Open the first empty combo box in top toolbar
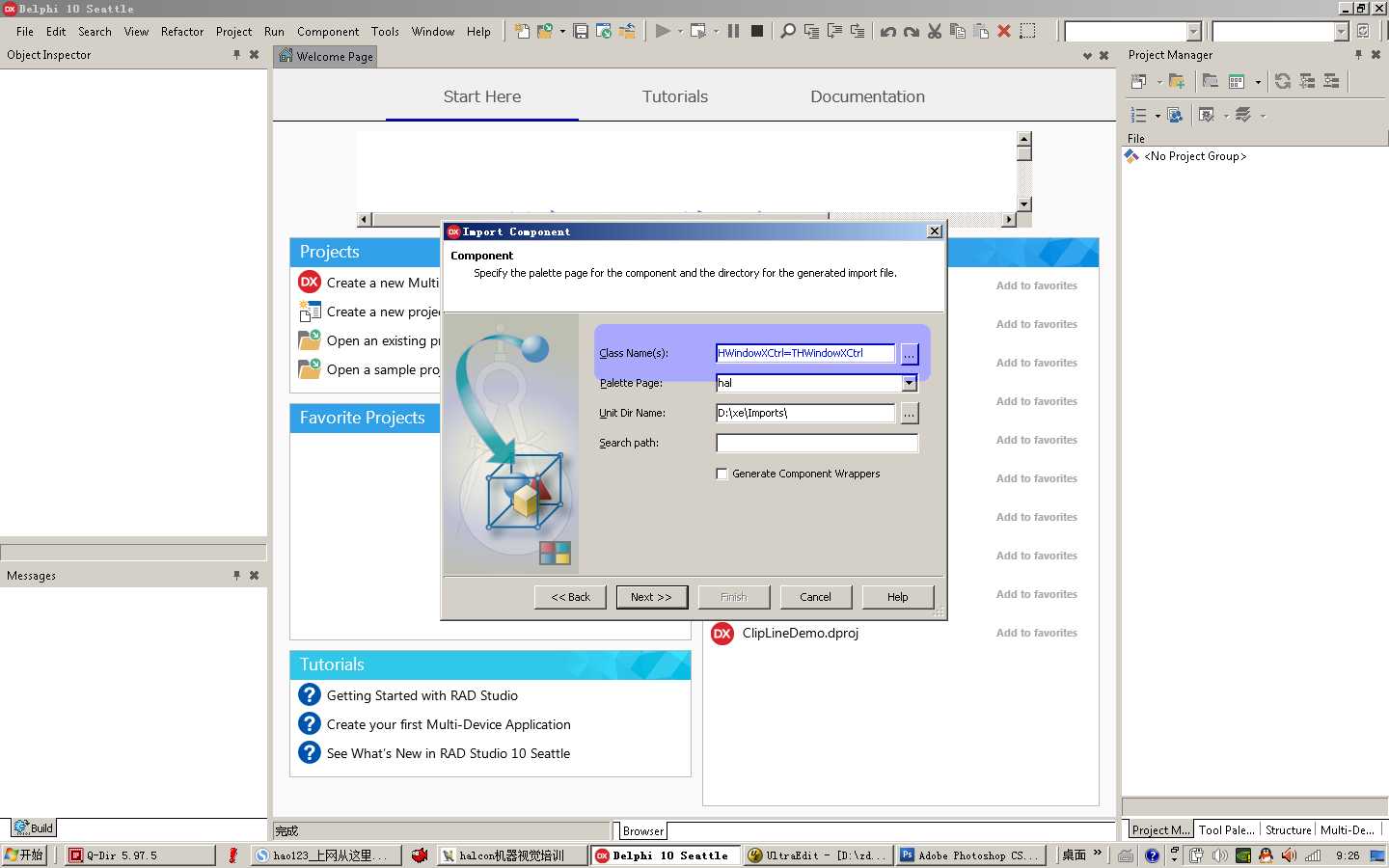This screenshot has height=868, width=1389. [x=1193, y=31]
